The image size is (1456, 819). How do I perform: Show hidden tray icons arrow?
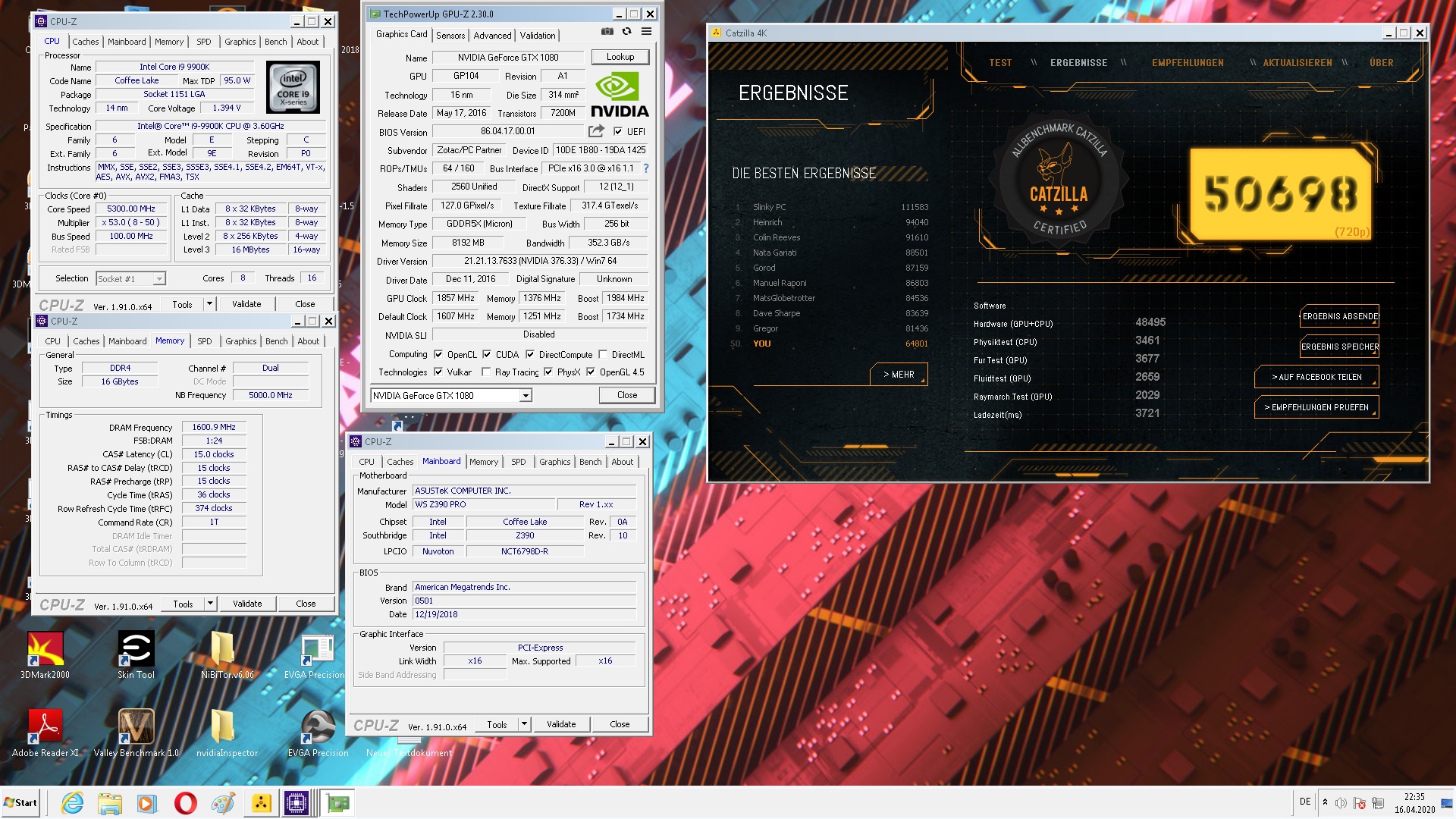coord(1325,802)
